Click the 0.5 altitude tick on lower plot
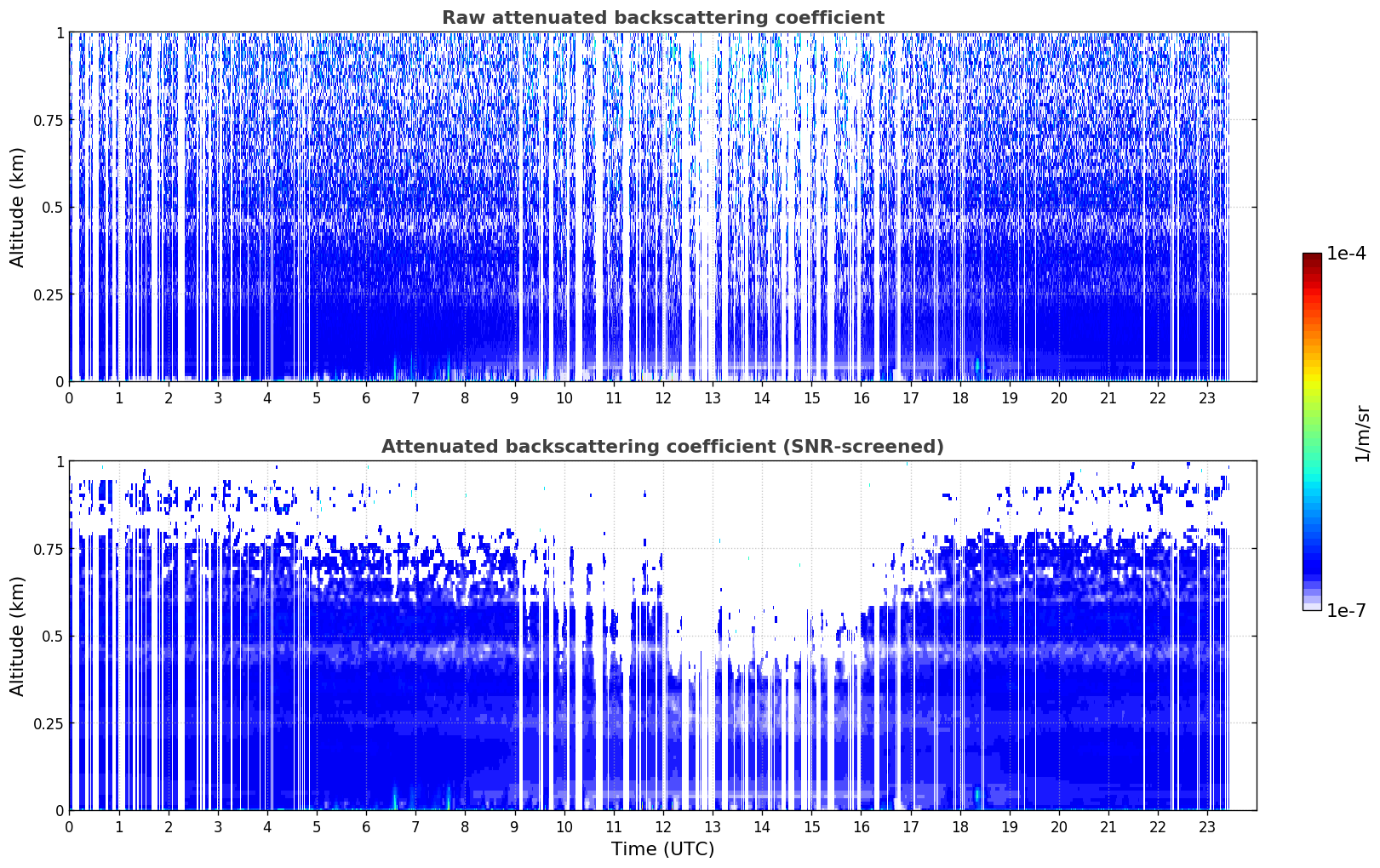This screenshot has width=1380, height=868. 54,636
